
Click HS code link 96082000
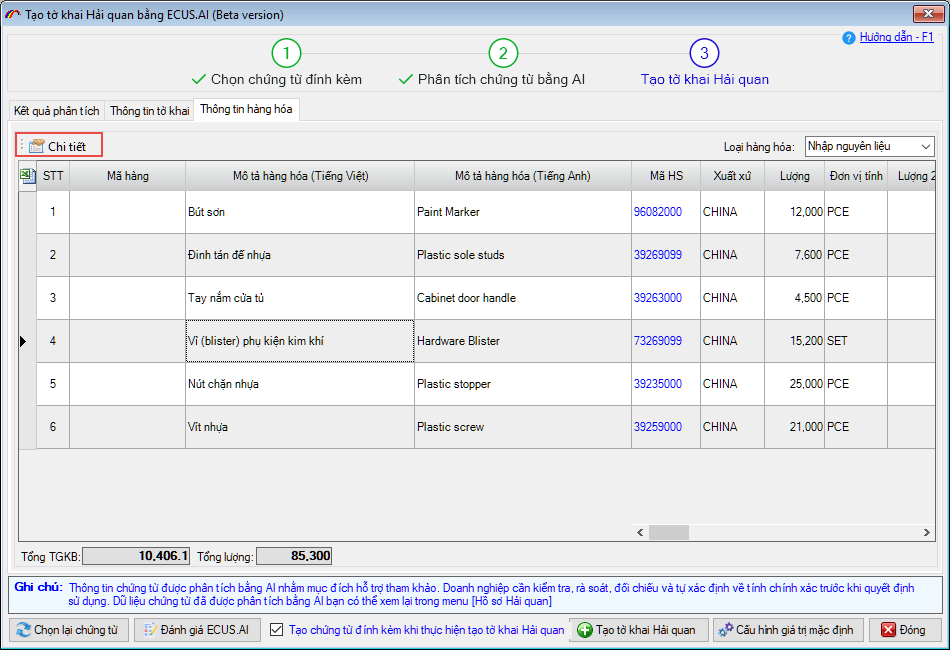point(657,212)
